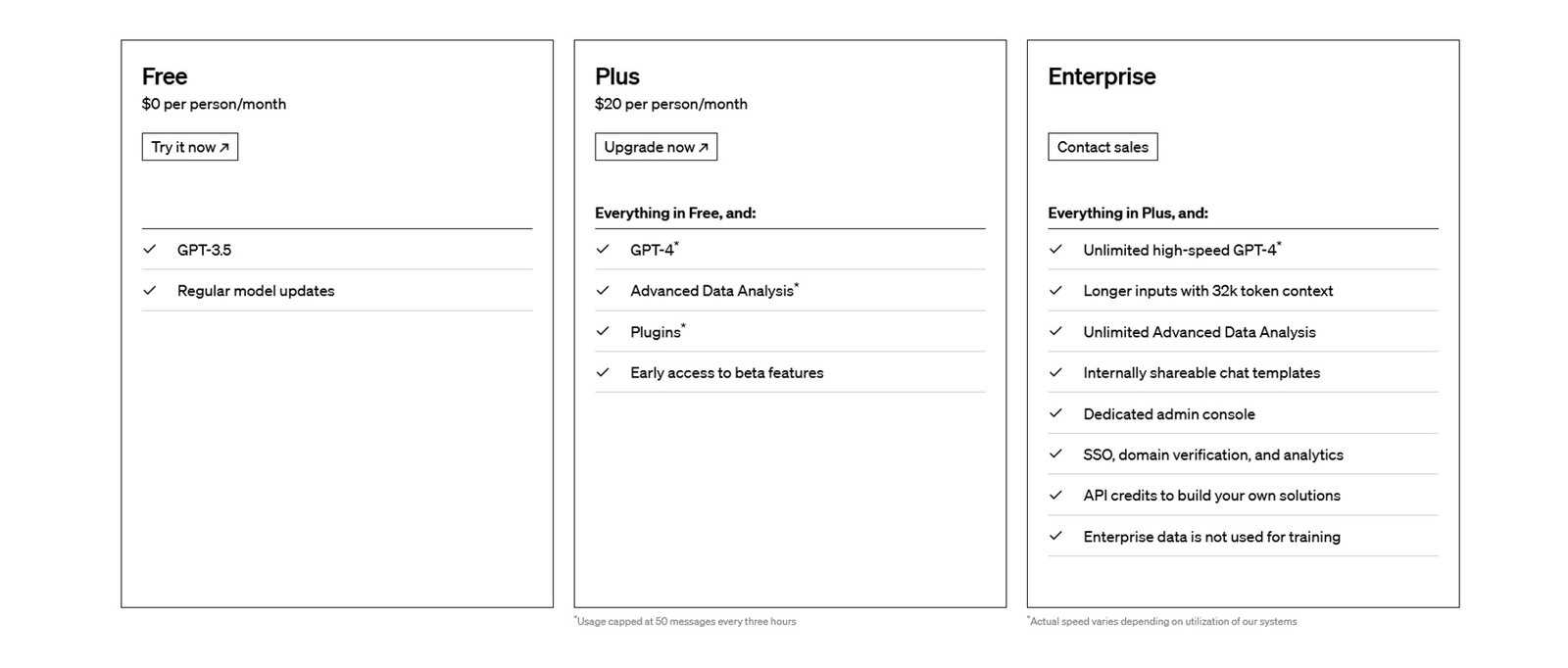
Task: Click the checkmark icon beside GPT-3.5
Action: click(150, 249)
